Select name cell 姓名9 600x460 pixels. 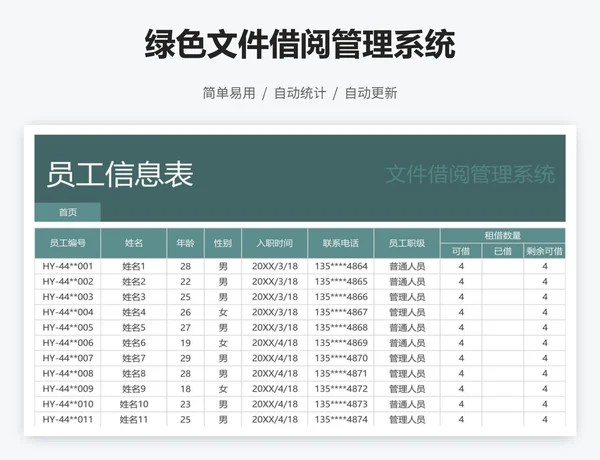point(134,389)
